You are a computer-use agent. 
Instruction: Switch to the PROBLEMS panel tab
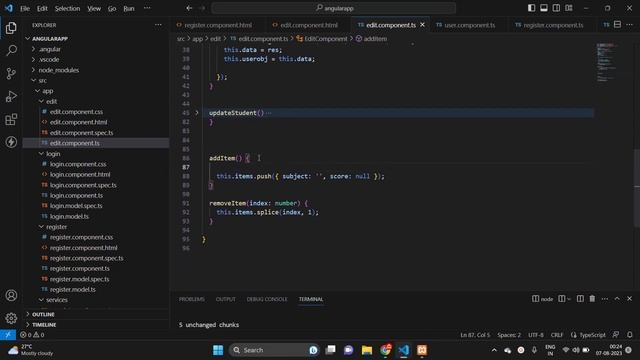pos(191,299)
